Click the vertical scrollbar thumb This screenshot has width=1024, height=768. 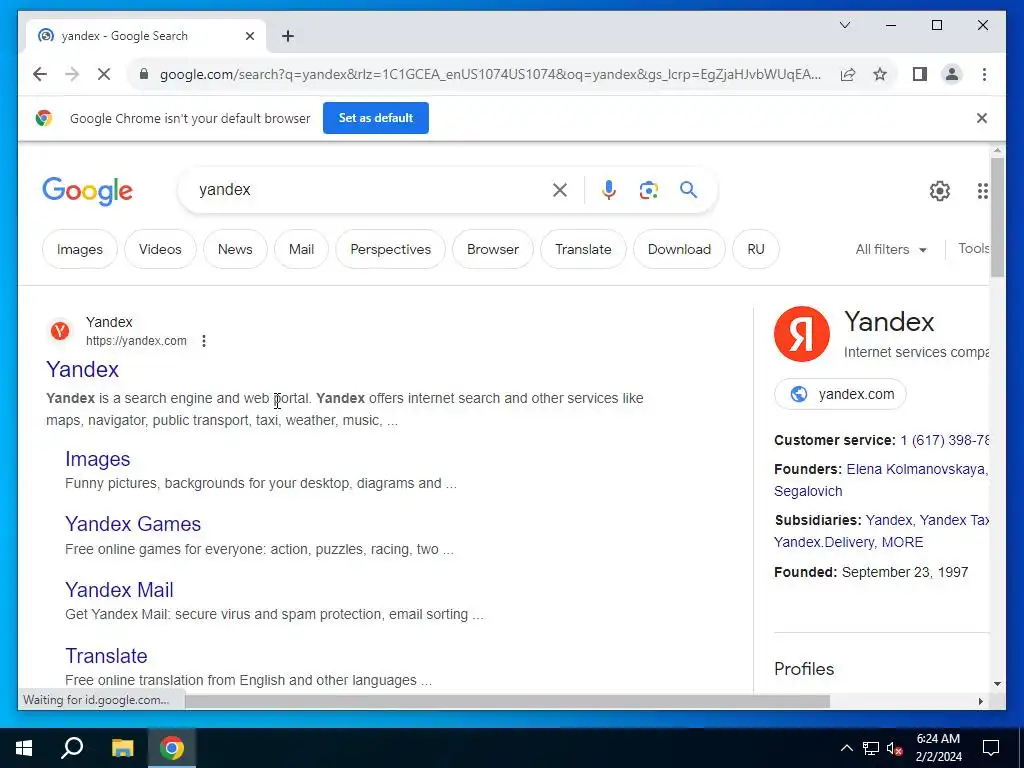pos(997,217)
